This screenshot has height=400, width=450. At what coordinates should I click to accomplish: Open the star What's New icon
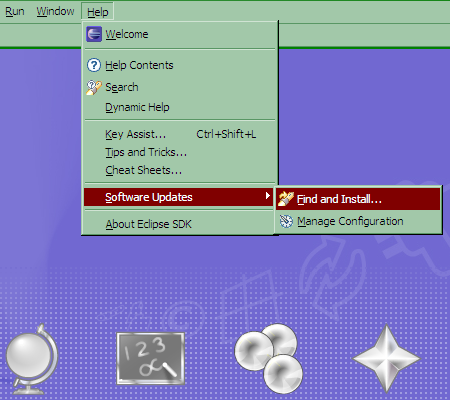386,359
